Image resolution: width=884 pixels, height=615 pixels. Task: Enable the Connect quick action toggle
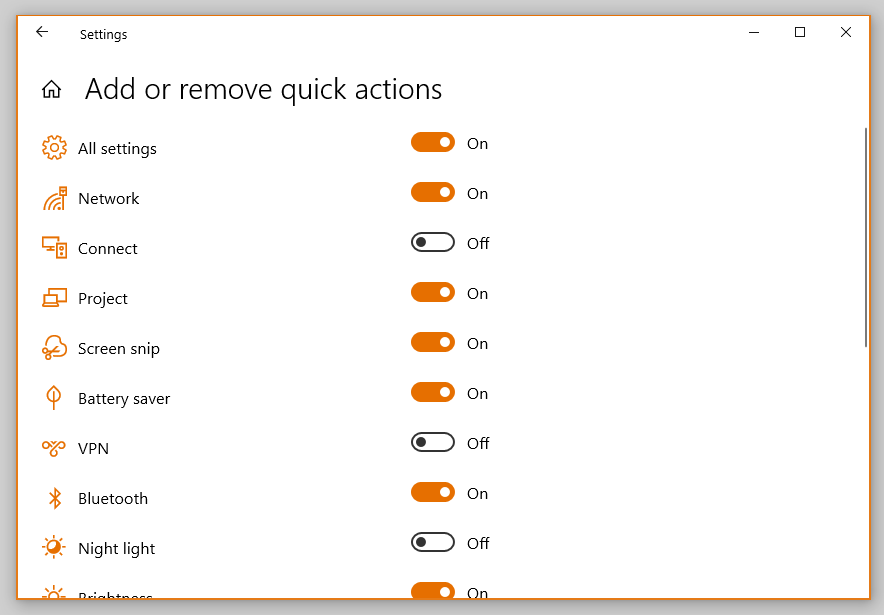pyautogui.click(x=433, y=243)
